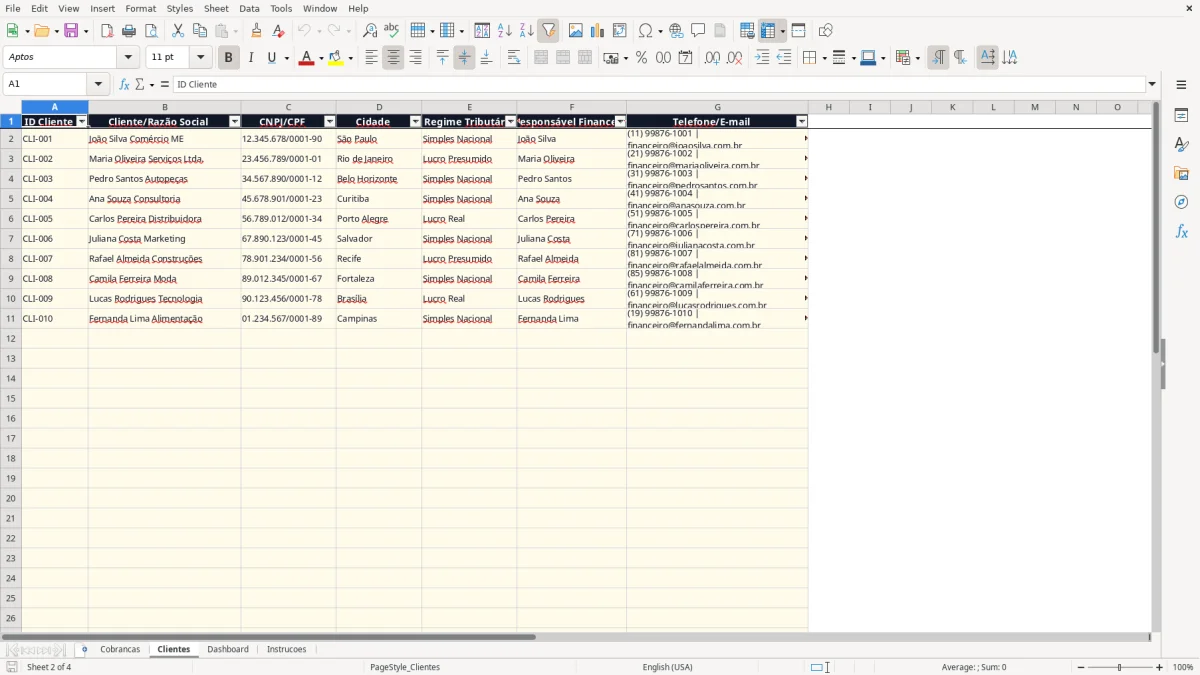Open the sidebar Gallery
Viewport: 1200px width, 675px height.
(1181, 174)
